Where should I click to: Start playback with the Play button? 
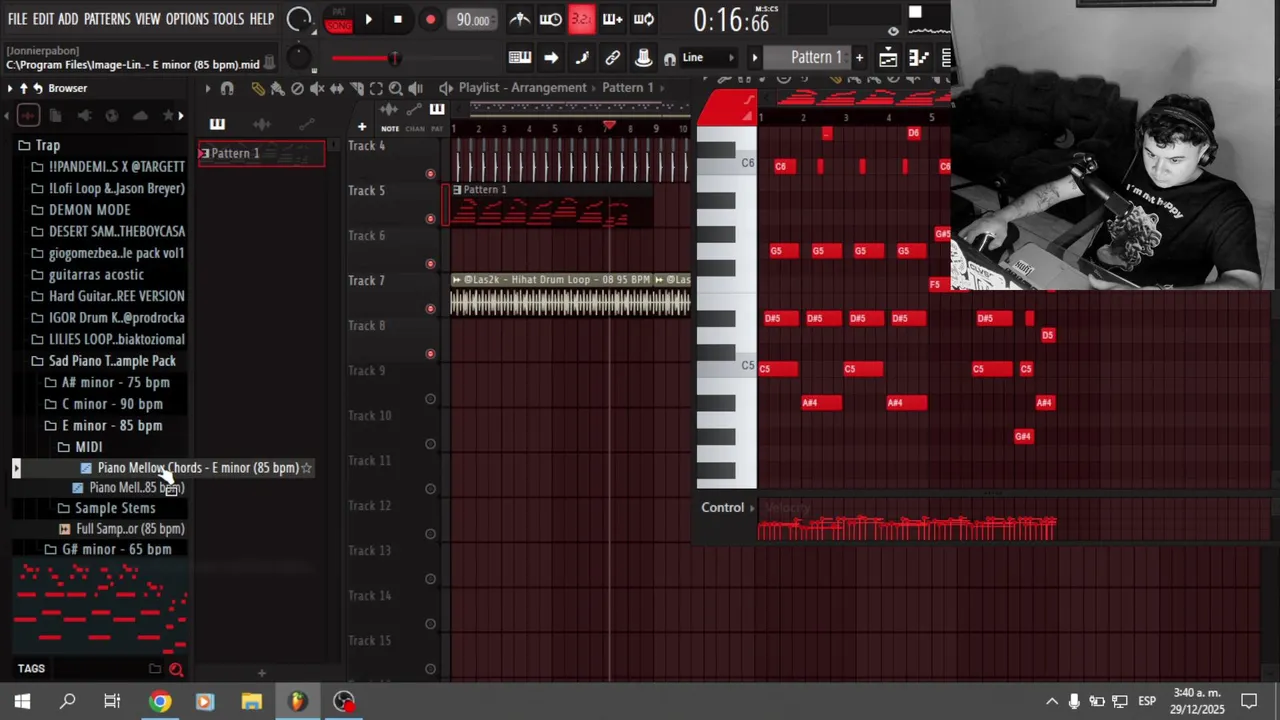(x=368, y=19)
